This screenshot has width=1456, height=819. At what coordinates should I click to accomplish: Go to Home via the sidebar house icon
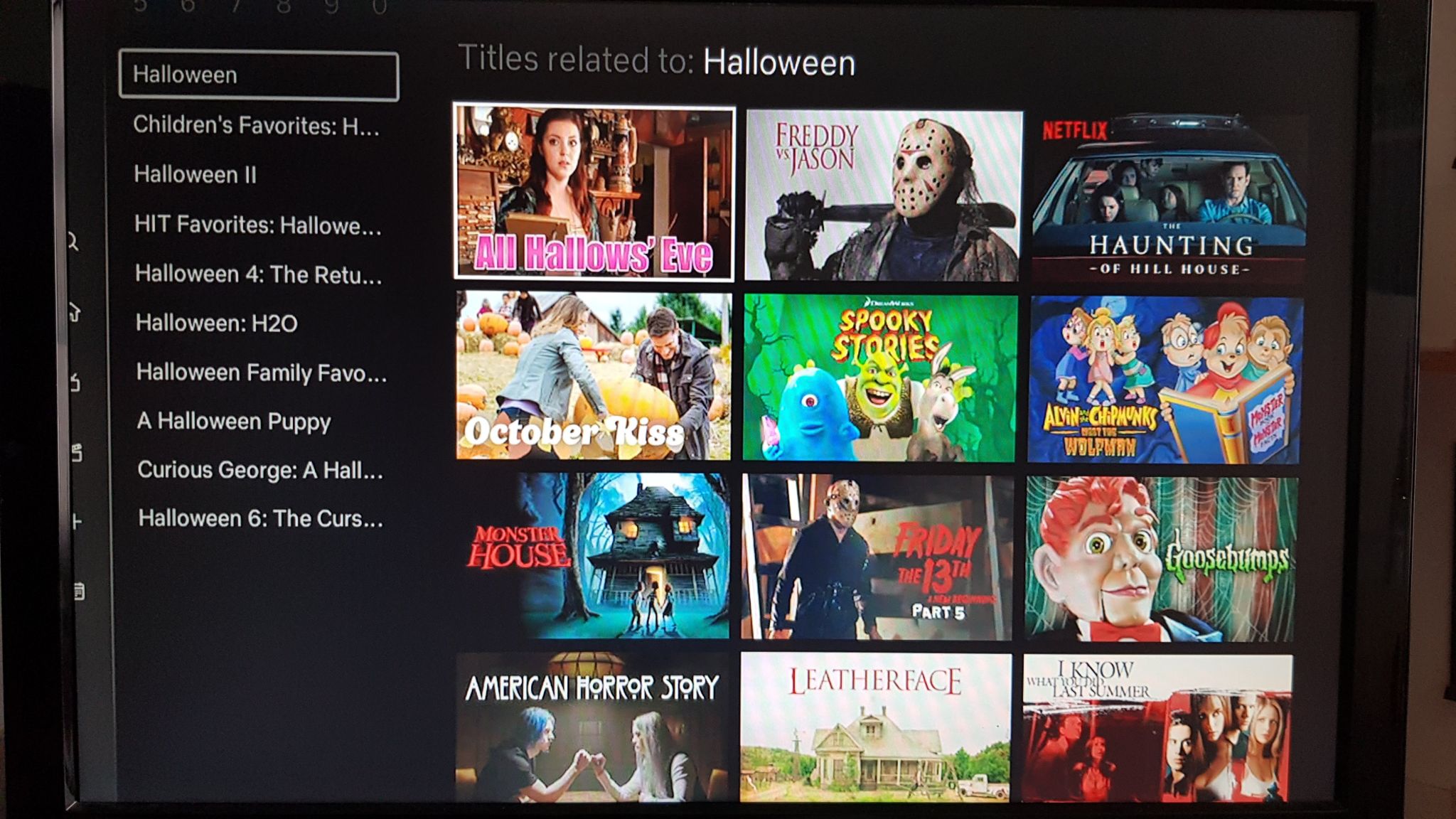[75, 311]
